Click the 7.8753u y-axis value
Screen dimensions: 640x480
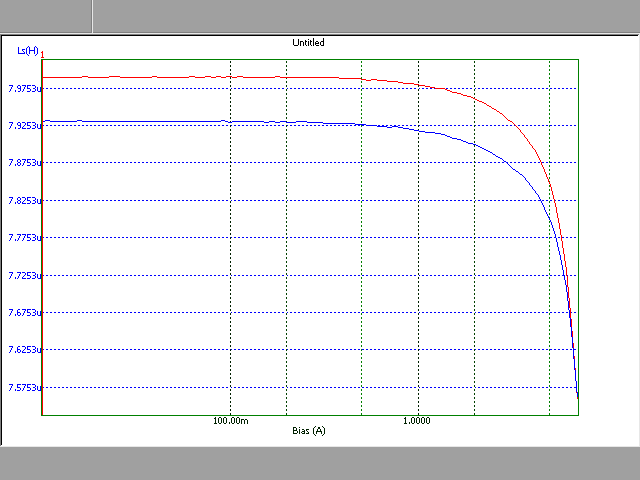(x=25, y=163)
